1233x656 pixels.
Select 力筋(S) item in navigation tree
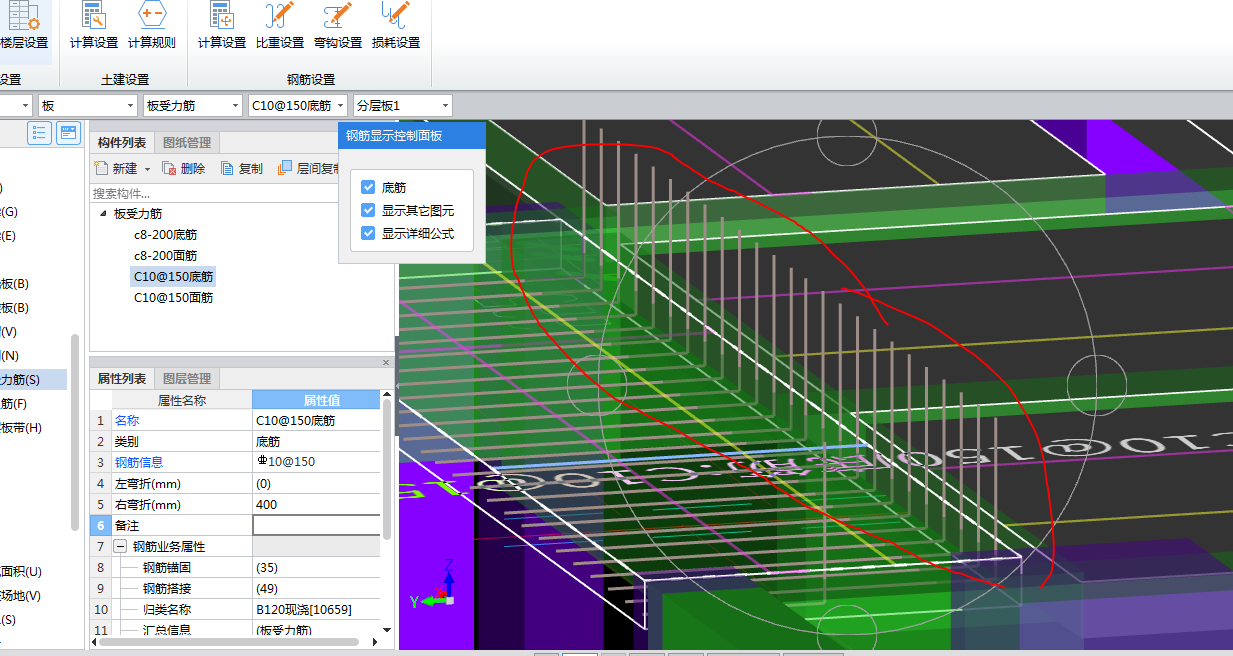(x=33, y=379)
